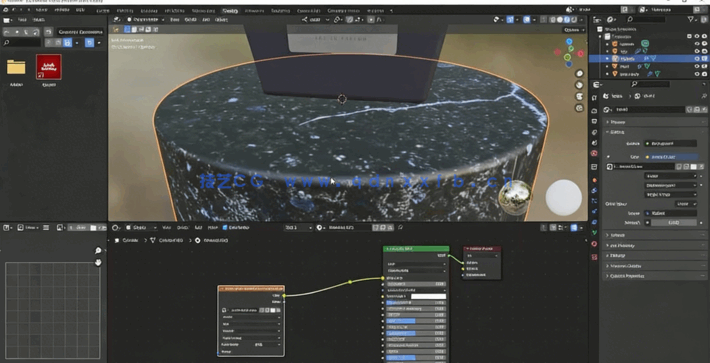710x363 pixels.
Task: Open viewport shading options dropdown arrow
Action: point(581,20)
